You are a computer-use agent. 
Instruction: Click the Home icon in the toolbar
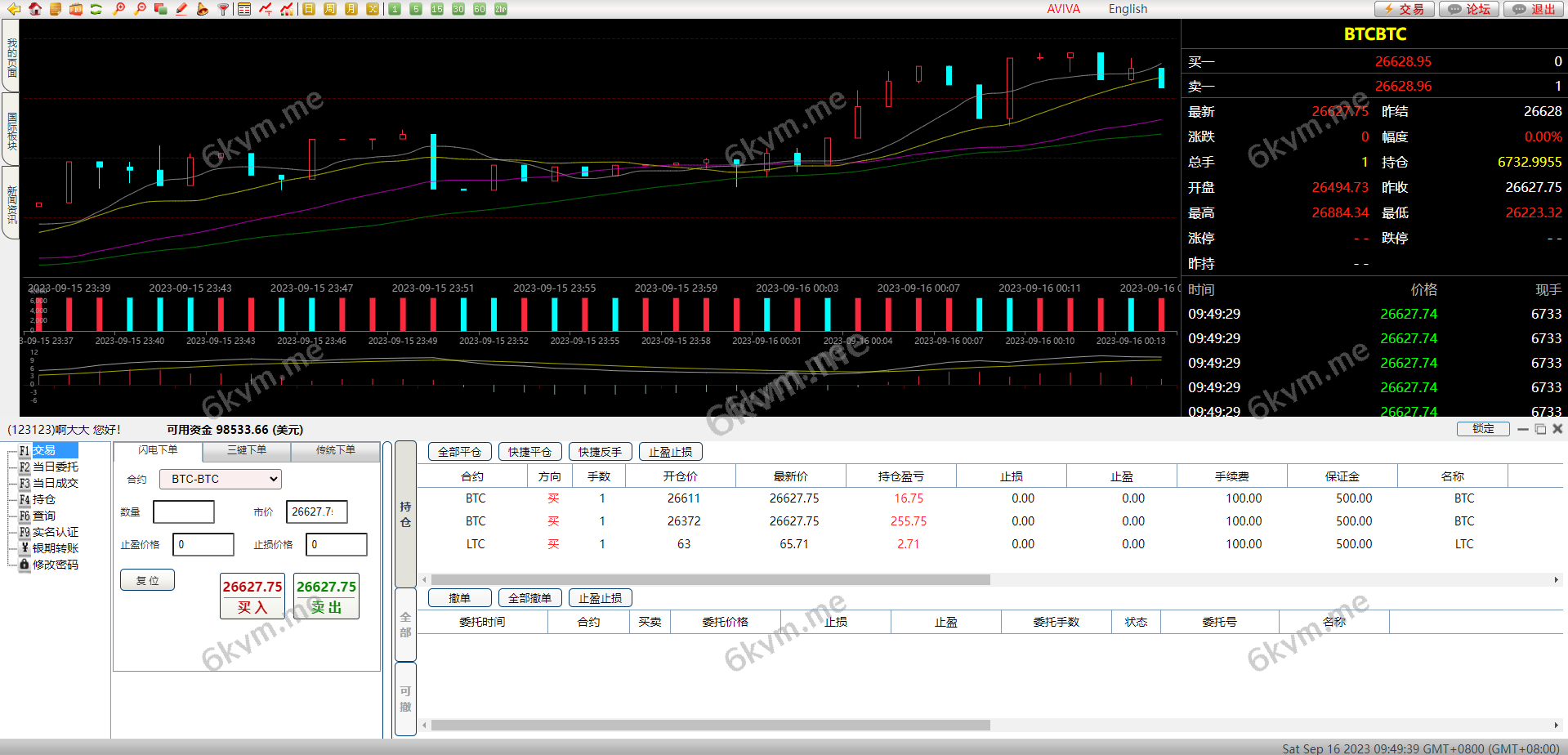[35, 9]
